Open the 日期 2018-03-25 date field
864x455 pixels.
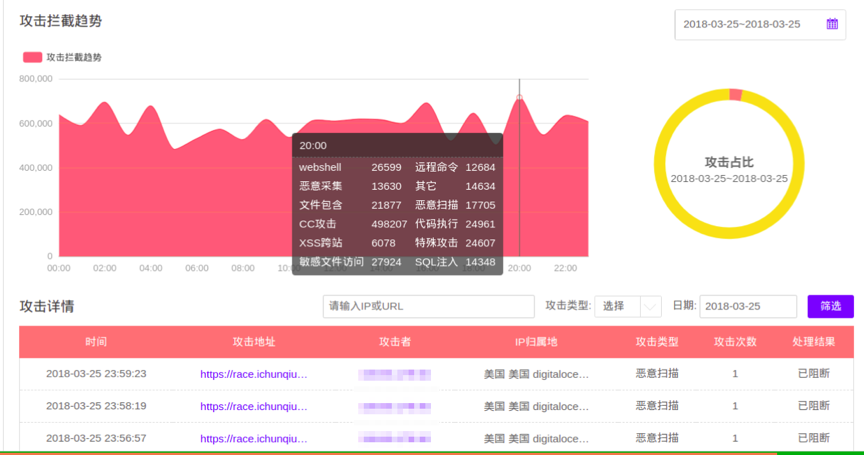pyautogui.click(x=747, y=306)
